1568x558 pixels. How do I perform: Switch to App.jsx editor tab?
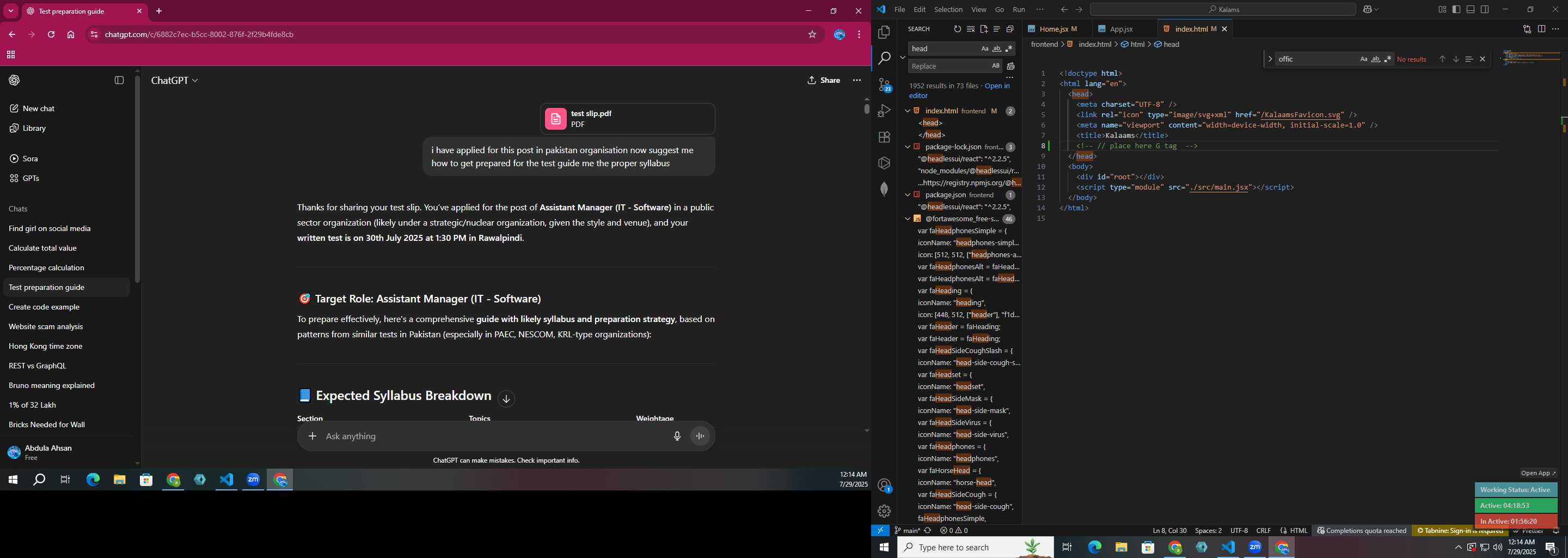pyautogui.click(x=1121, y=29)
